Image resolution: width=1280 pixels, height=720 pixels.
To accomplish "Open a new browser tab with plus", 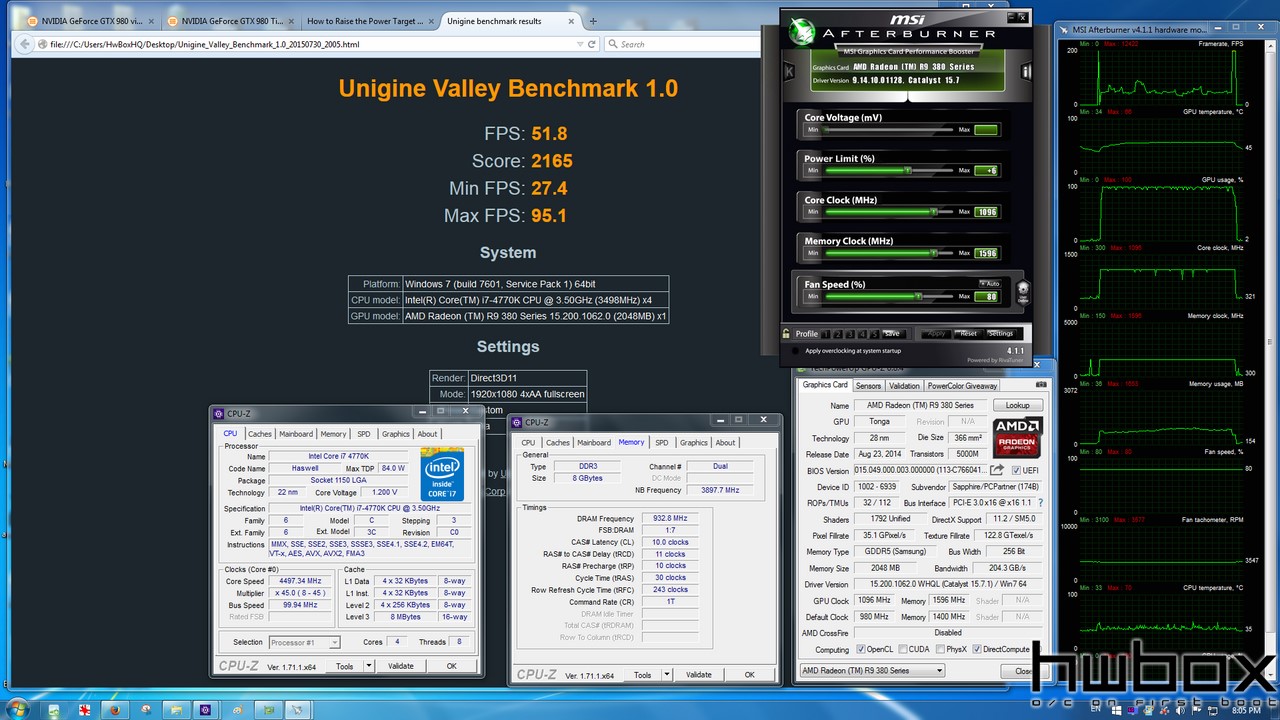I will pos(593,20).
